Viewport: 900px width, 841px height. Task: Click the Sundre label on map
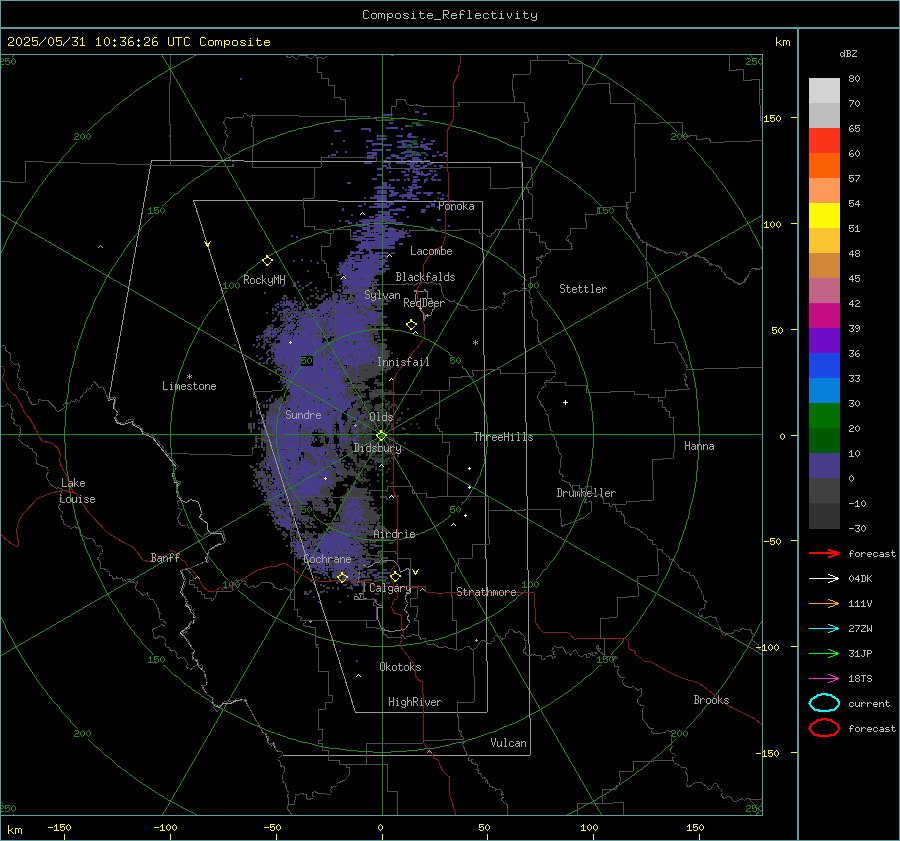coord(303,414)
